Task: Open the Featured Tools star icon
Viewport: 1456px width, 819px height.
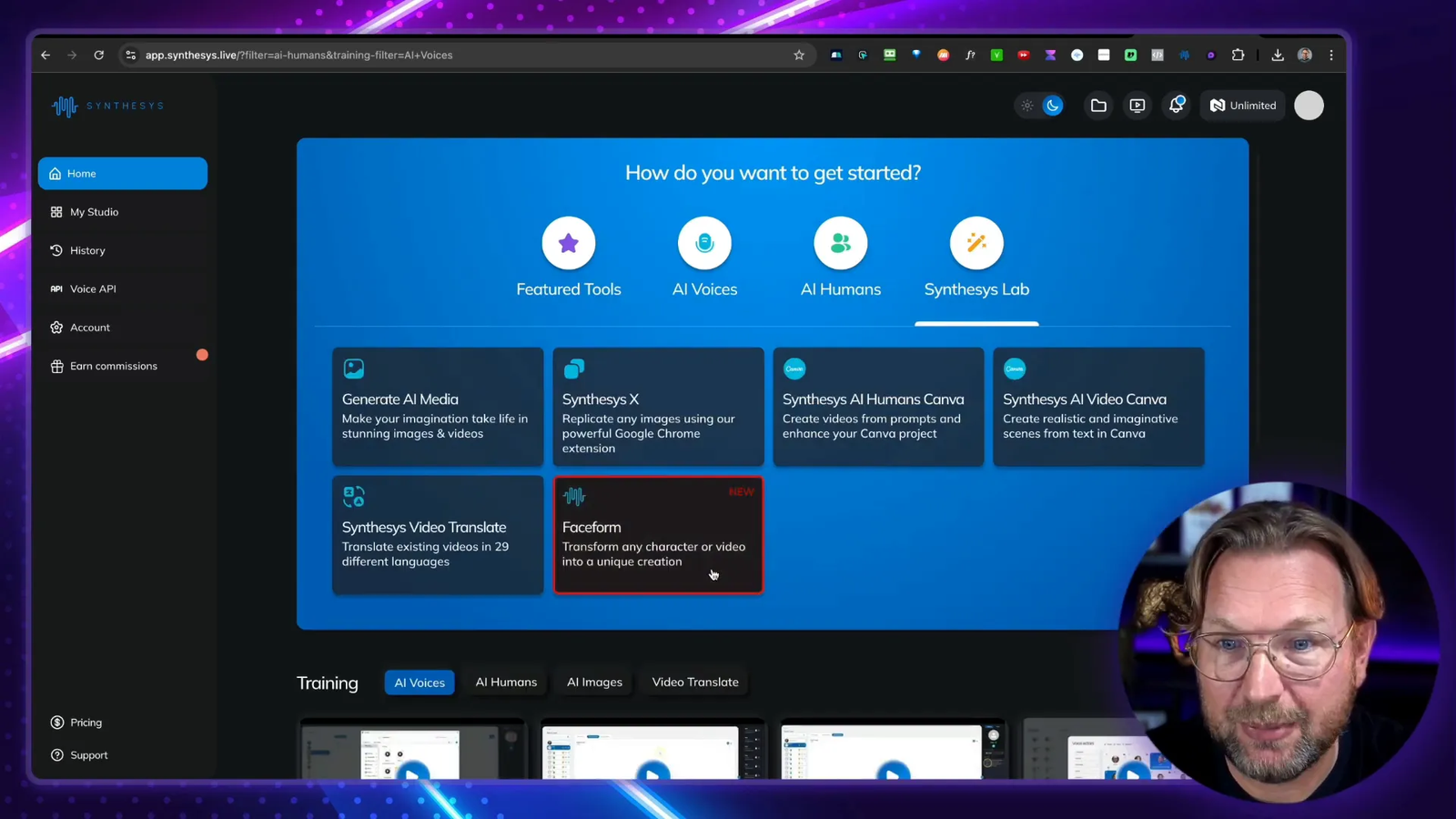Action: [x=569, y=243]
